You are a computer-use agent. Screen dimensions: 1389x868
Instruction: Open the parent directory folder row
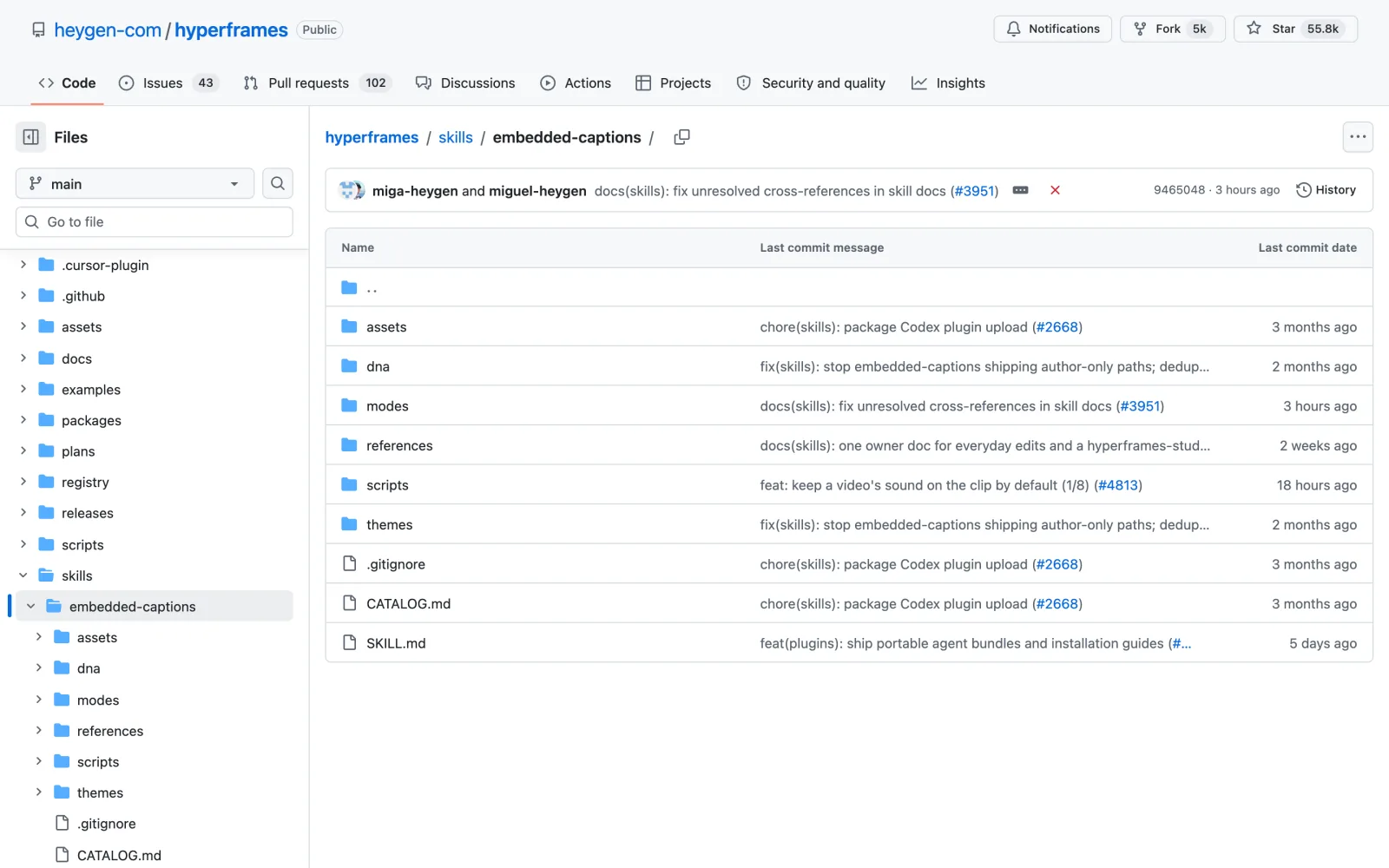point(849,287)
